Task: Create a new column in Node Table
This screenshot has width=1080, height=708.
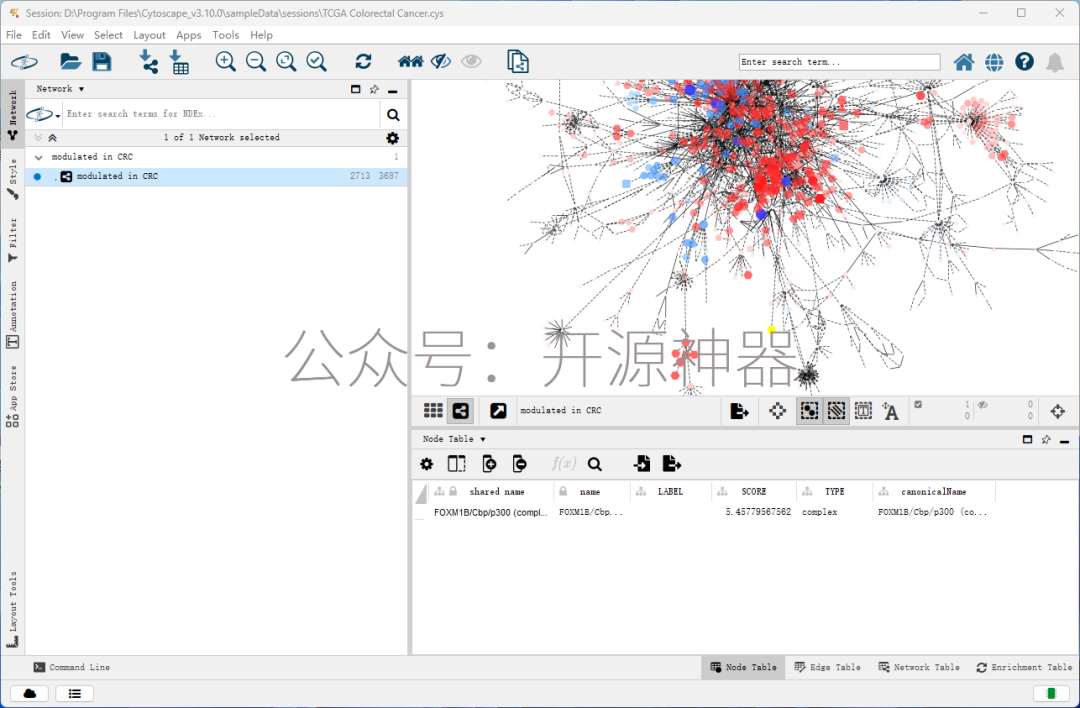Action: tap(489, 464)
